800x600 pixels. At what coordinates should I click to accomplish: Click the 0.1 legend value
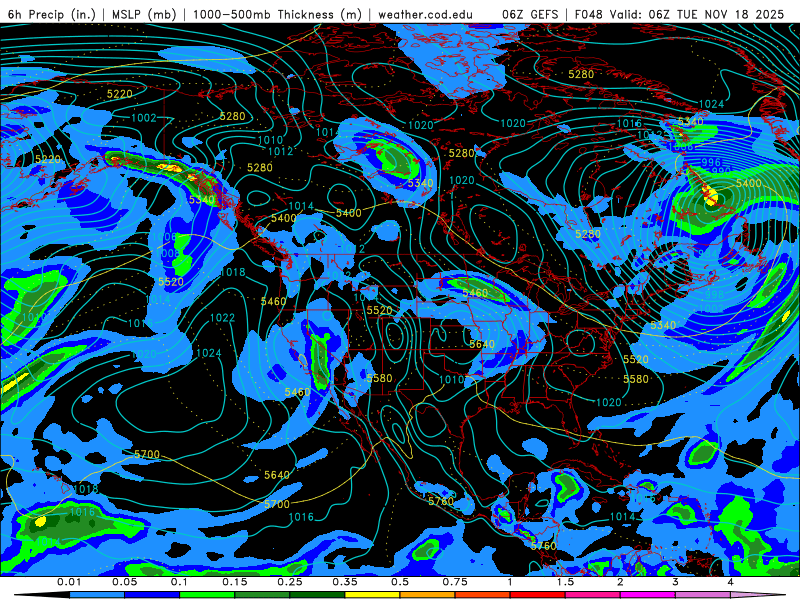point(179,582)
